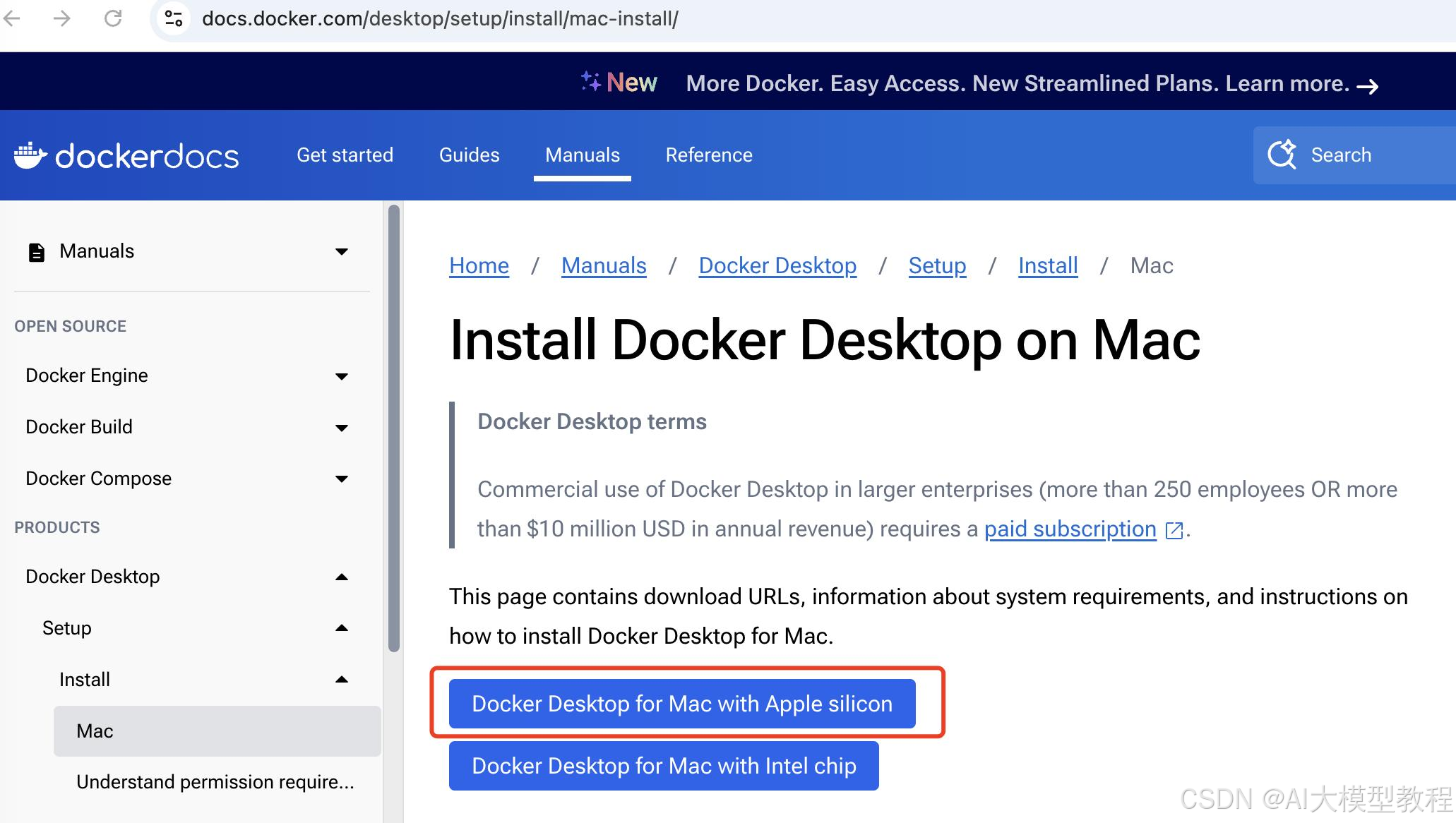Click the sidebar vertical scrollbar

coord(394,428)
